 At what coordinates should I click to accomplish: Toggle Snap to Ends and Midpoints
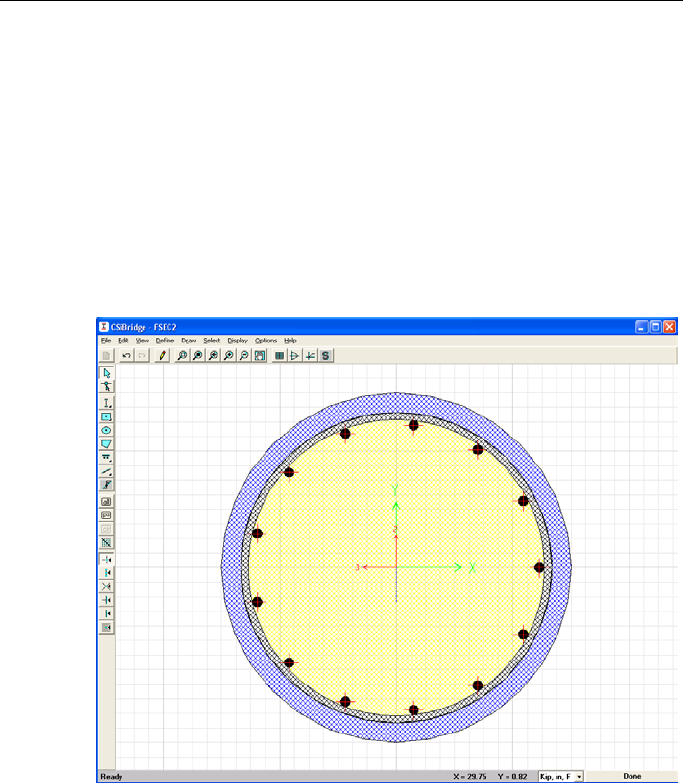[106, 573]
